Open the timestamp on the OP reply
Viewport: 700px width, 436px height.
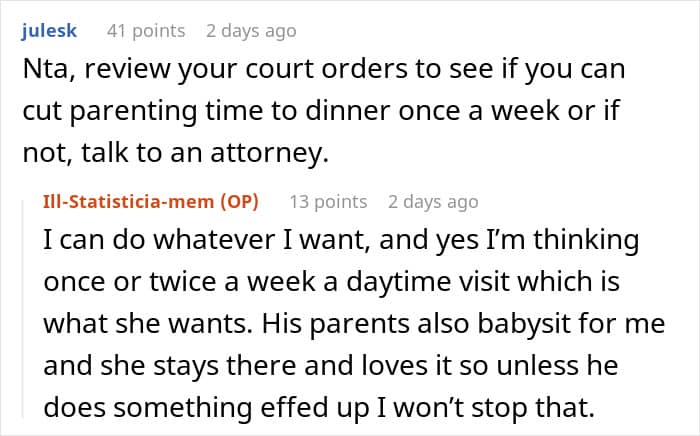point(432,202)
